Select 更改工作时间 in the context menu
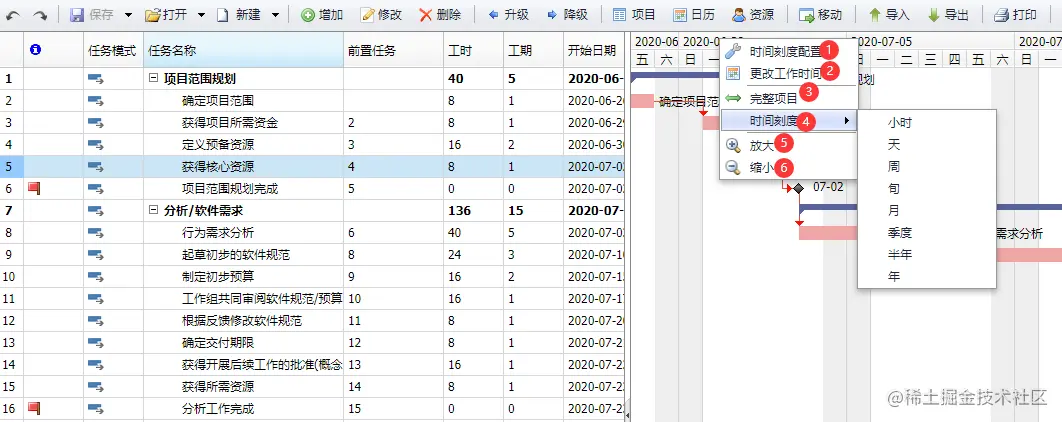The width and height of the screenshot is (1062, 422). [x=788, y=73]
